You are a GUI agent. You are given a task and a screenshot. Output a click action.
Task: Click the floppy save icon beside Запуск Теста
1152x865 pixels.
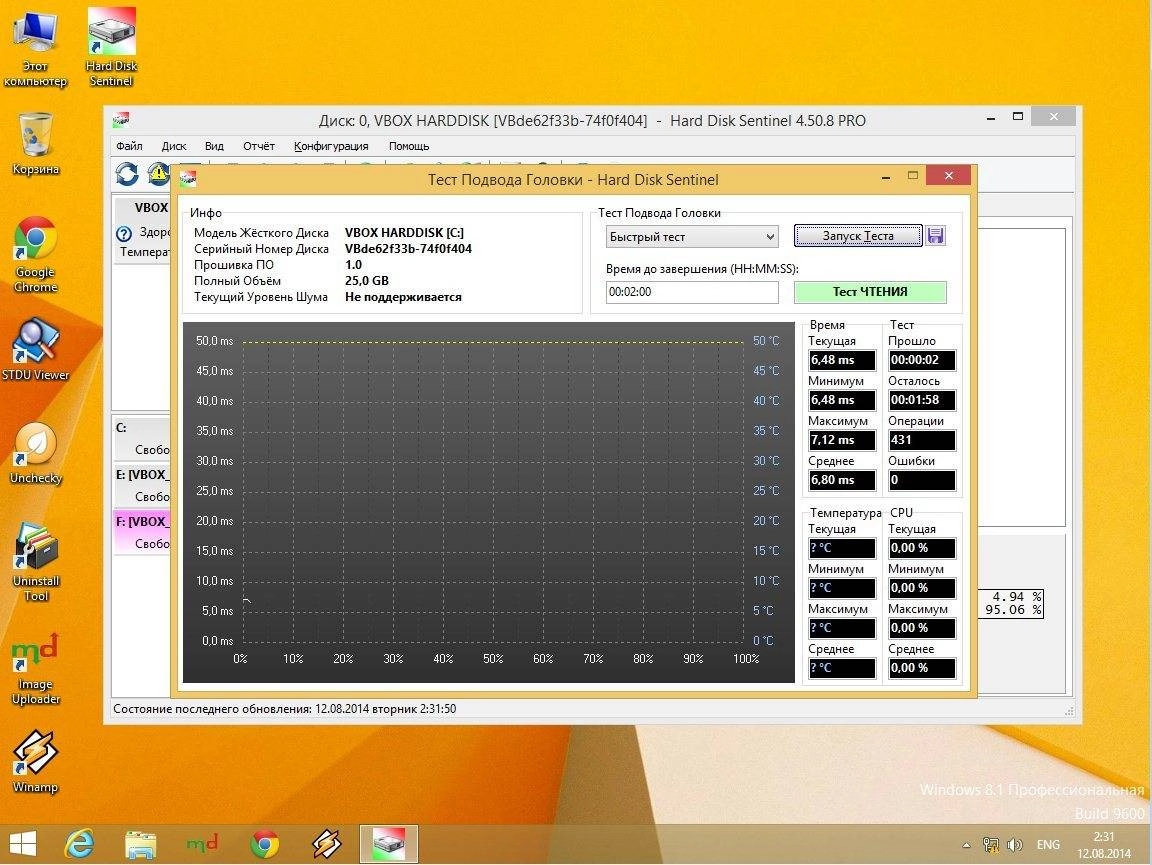click(x=935, y=236)
